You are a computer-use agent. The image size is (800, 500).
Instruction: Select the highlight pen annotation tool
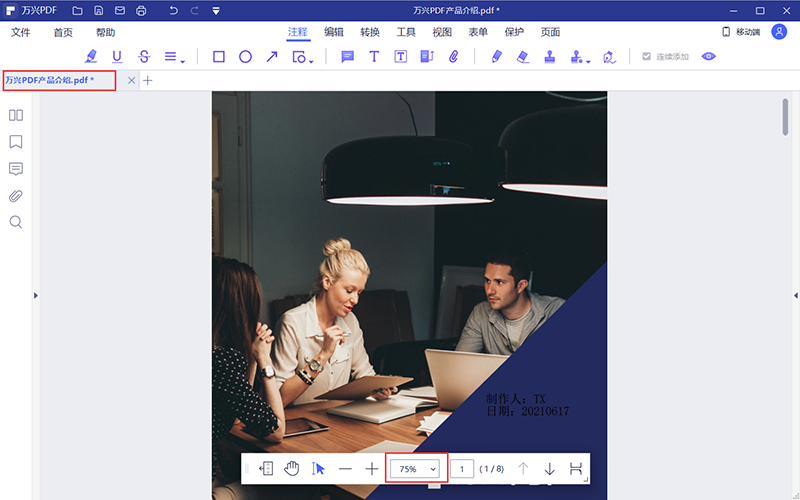pos(92,57)
